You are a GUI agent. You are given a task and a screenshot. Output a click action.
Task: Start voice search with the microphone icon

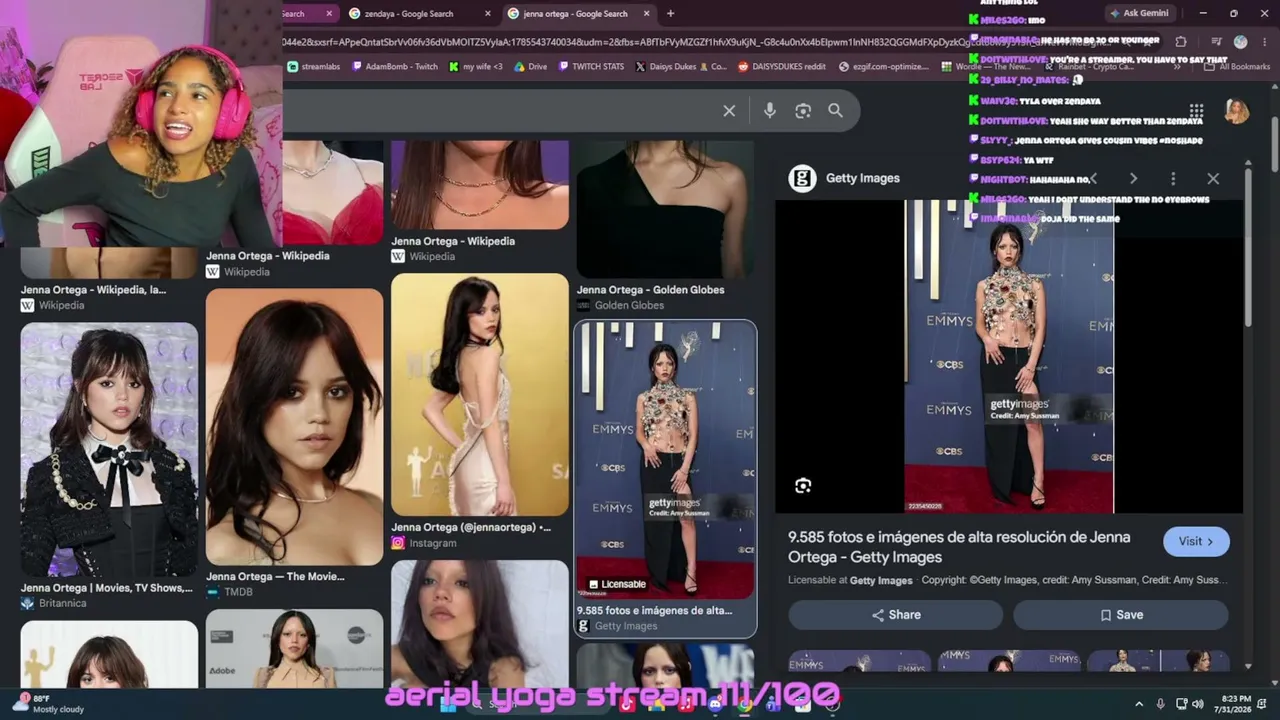click(769, 111)
